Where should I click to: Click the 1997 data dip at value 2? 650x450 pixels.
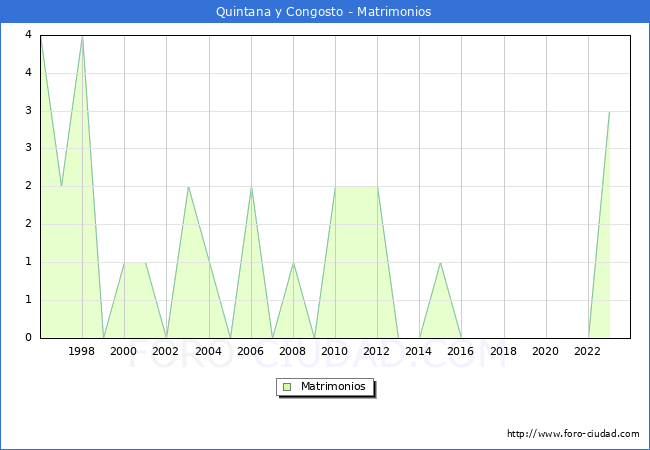pyautogui.click(x=61, y=186)
